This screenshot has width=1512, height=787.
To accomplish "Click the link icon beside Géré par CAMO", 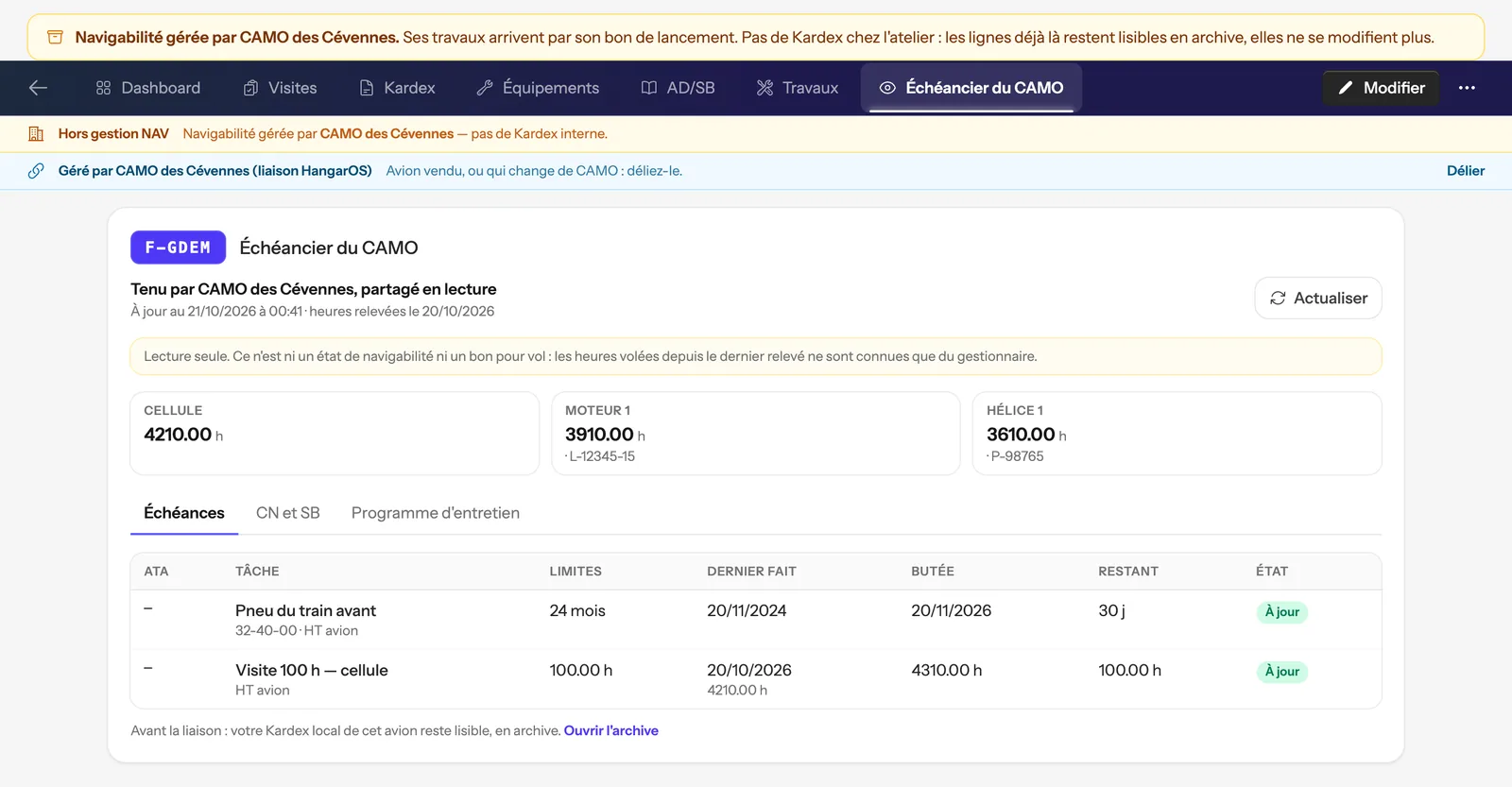I will point(36,171).
